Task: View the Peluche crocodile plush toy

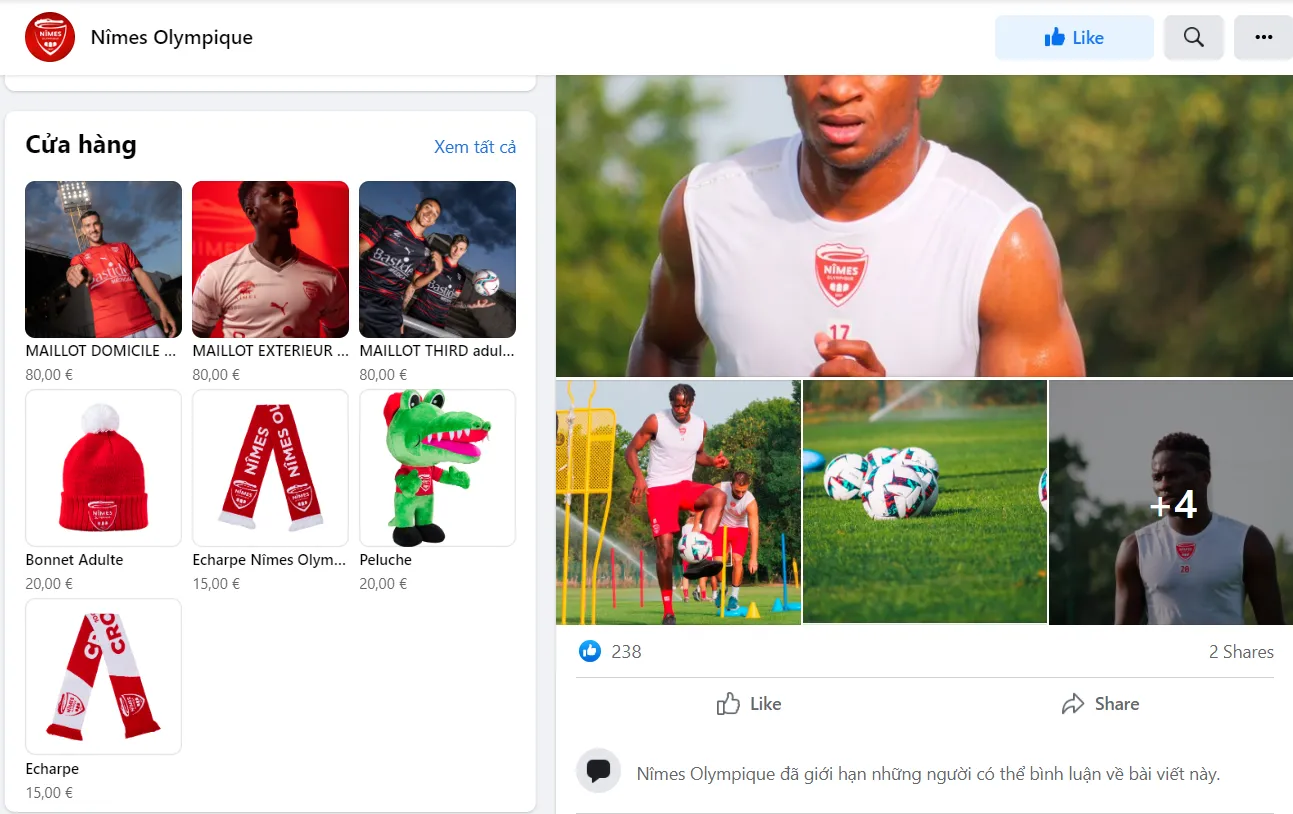Action: coord(437,468)
